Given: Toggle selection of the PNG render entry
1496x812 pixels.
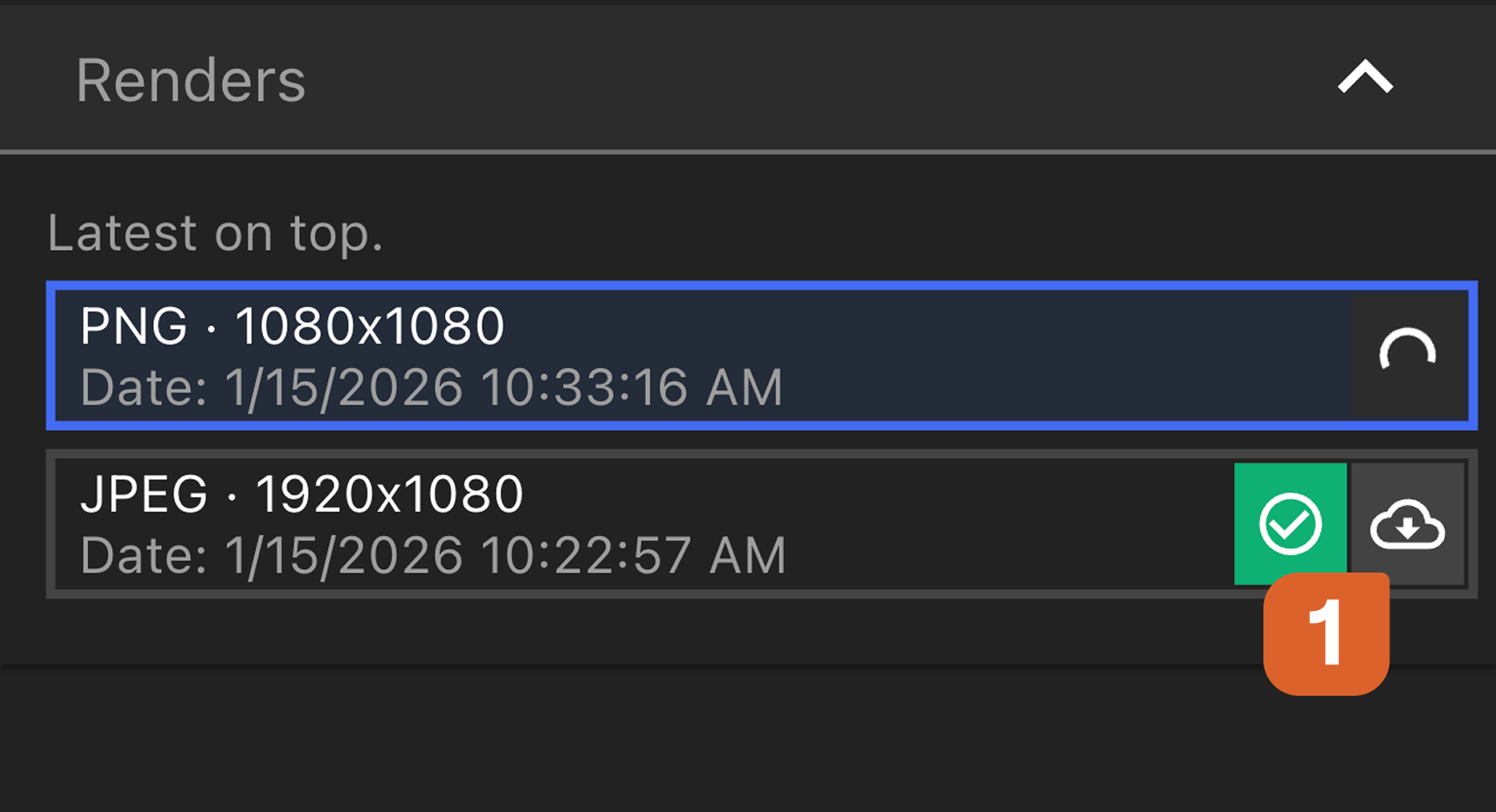Looking at the screenshot, I should tap(612, 355).
